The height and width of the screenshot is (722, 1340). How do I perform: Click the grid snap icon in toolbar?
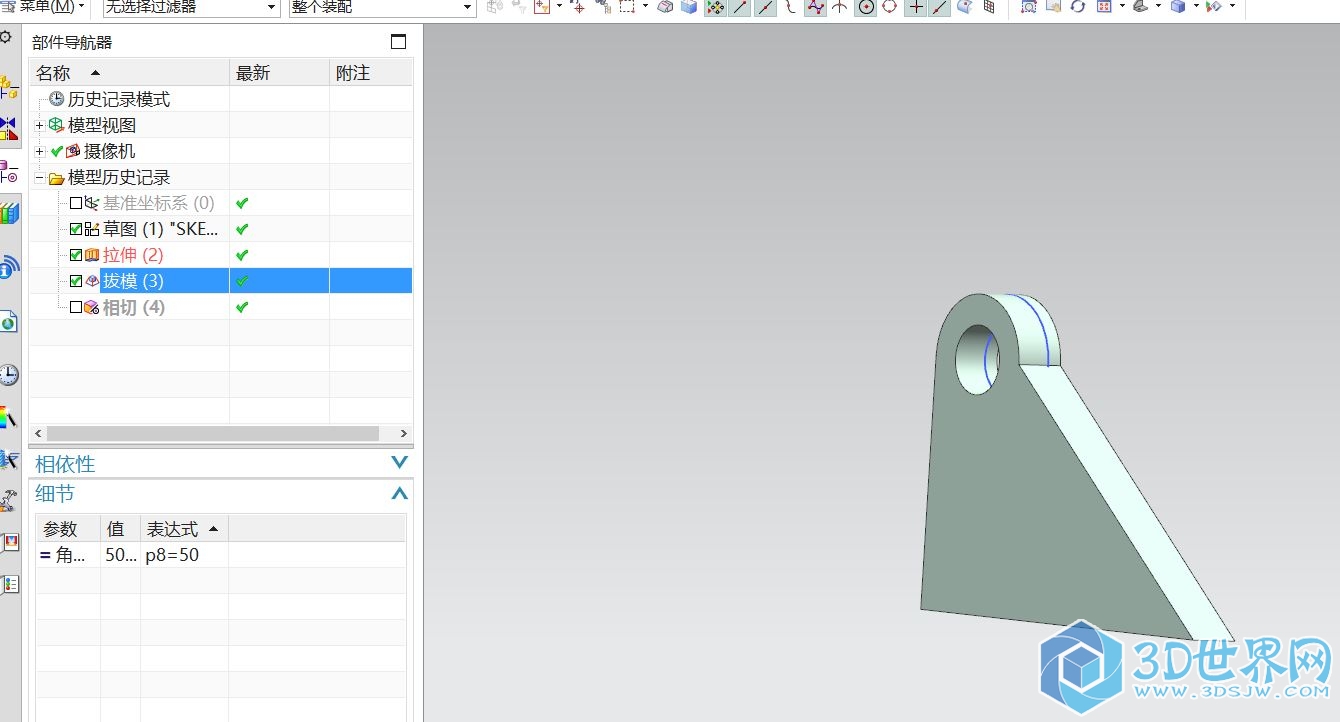pos(989,7)
